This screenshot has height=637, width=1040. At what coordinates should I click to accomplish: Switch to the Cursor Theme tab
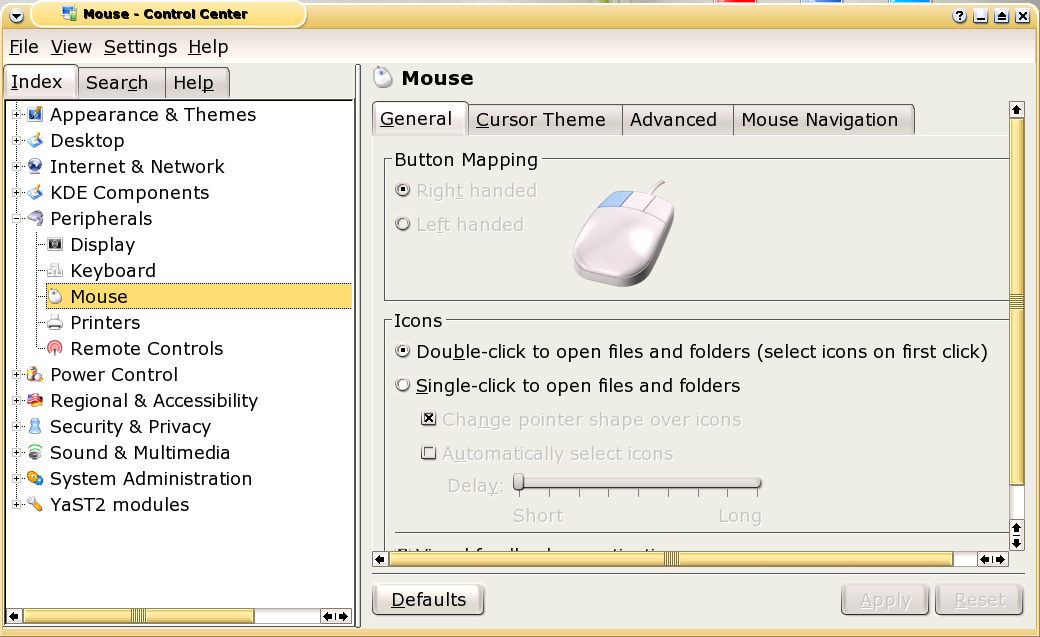(x=545, y=119)
